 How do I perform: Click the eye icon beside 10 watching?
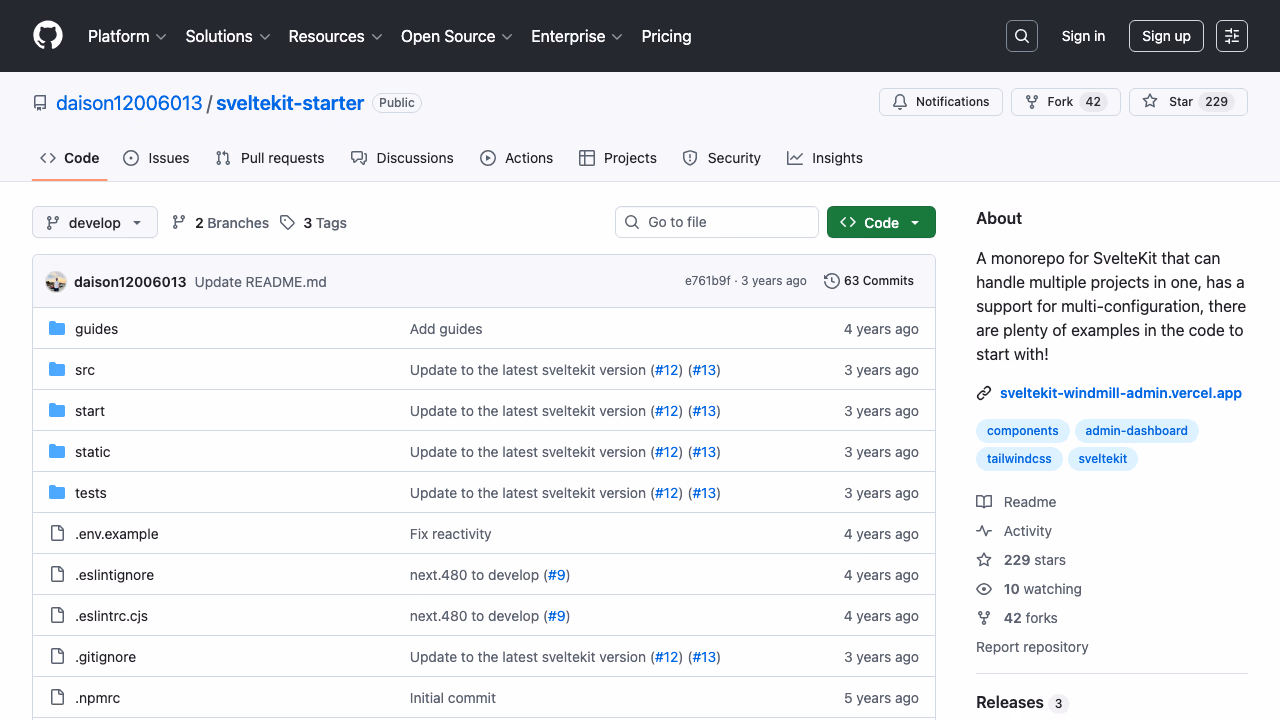(x=984, y=589)
